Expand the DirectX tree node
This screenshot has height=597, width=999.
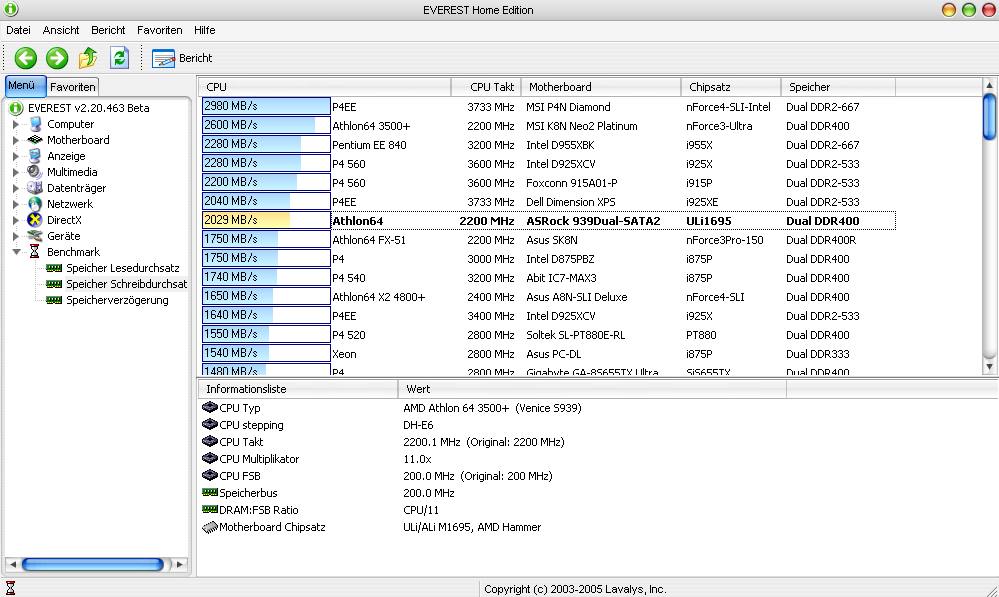point(16,220)
